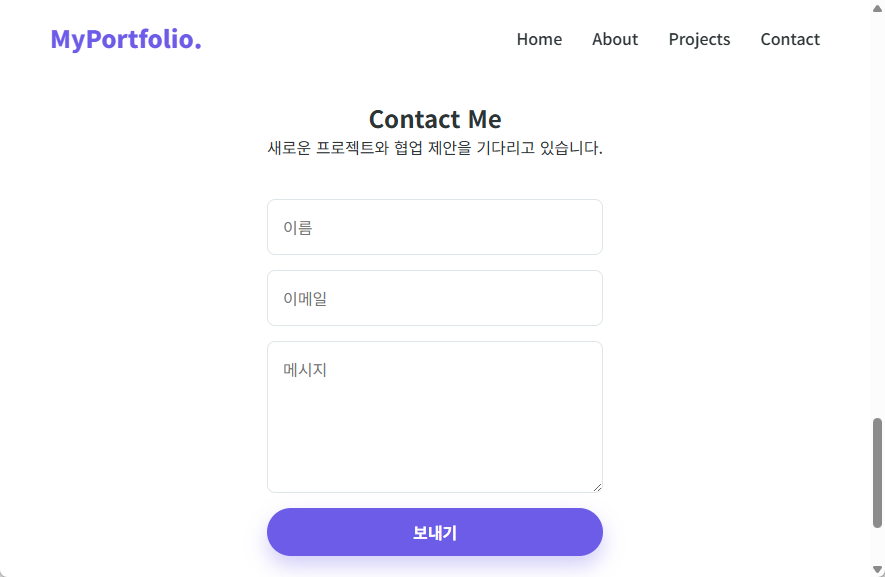Navigate to the Home menu item
885x577 pixels.
(539, 39)
